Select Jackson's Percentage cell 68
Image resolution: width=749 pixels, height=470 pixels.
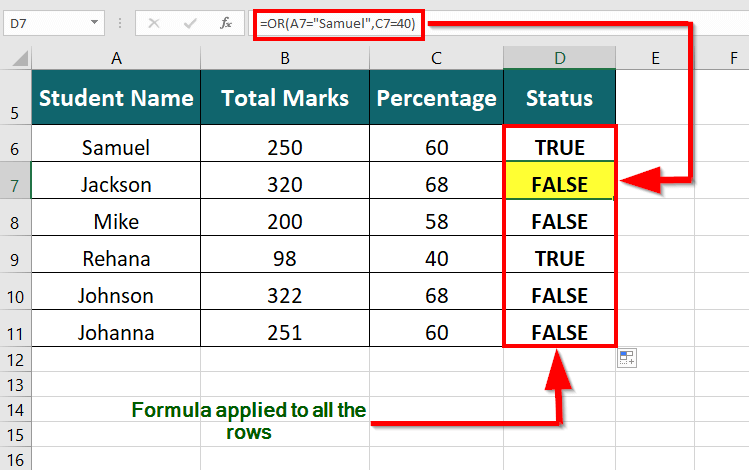437,181
